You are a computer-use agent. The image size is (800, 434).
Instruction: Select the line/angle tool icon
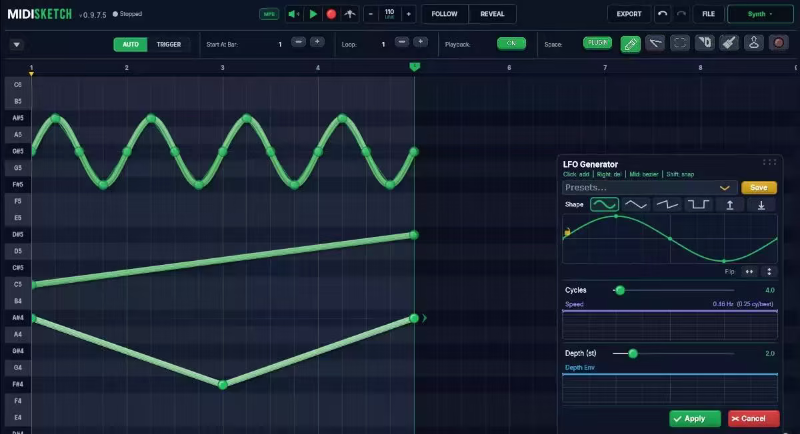point(655,43)
